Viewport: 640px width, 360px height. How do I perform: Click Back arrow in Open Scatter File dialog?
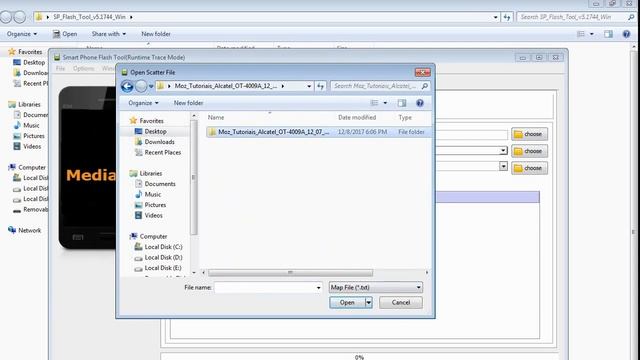click(x=127, y=86)
